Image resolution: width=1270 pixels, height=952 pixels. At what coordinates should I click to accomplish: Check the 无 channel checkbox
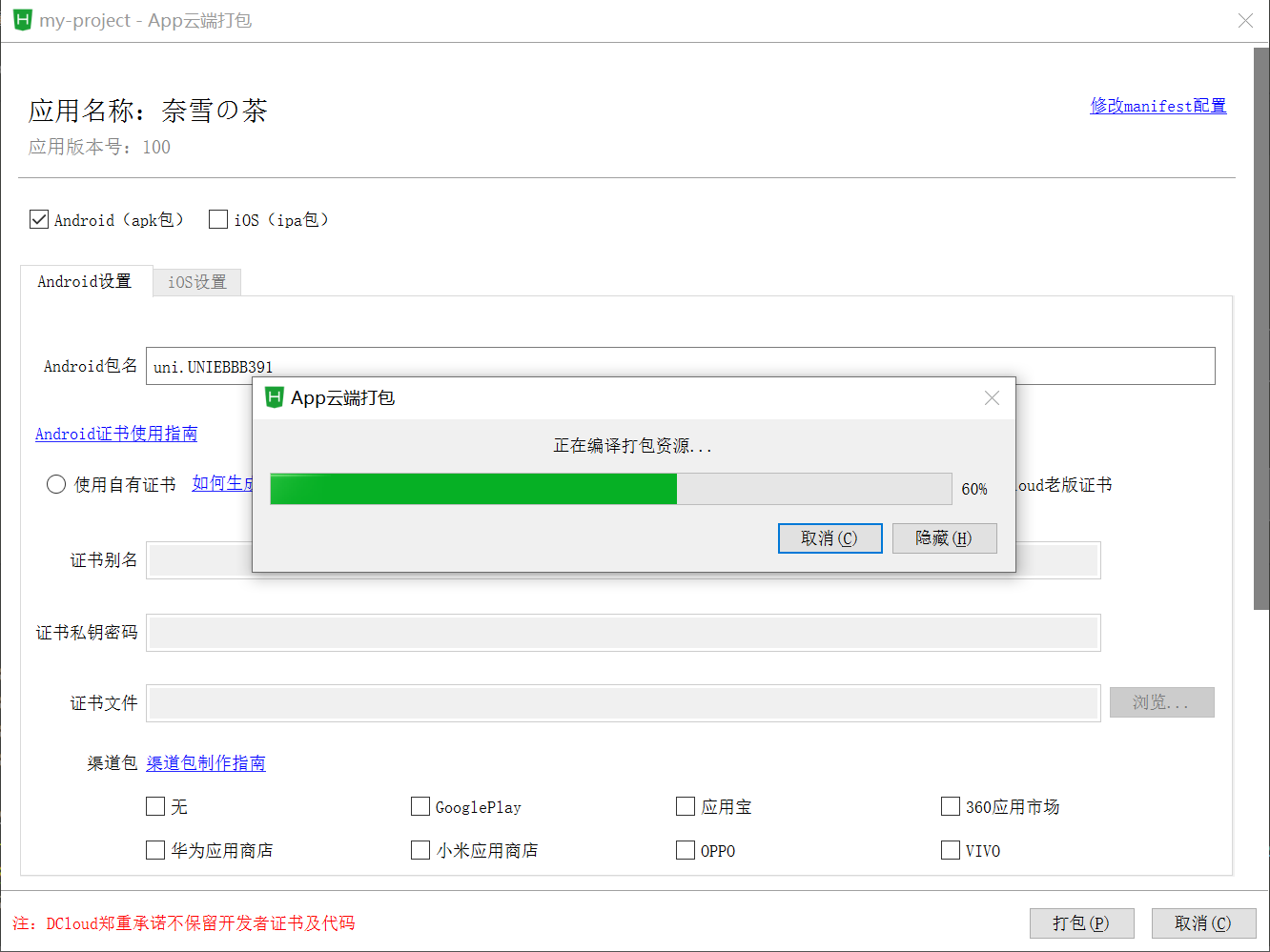click(x=155, y=806)
